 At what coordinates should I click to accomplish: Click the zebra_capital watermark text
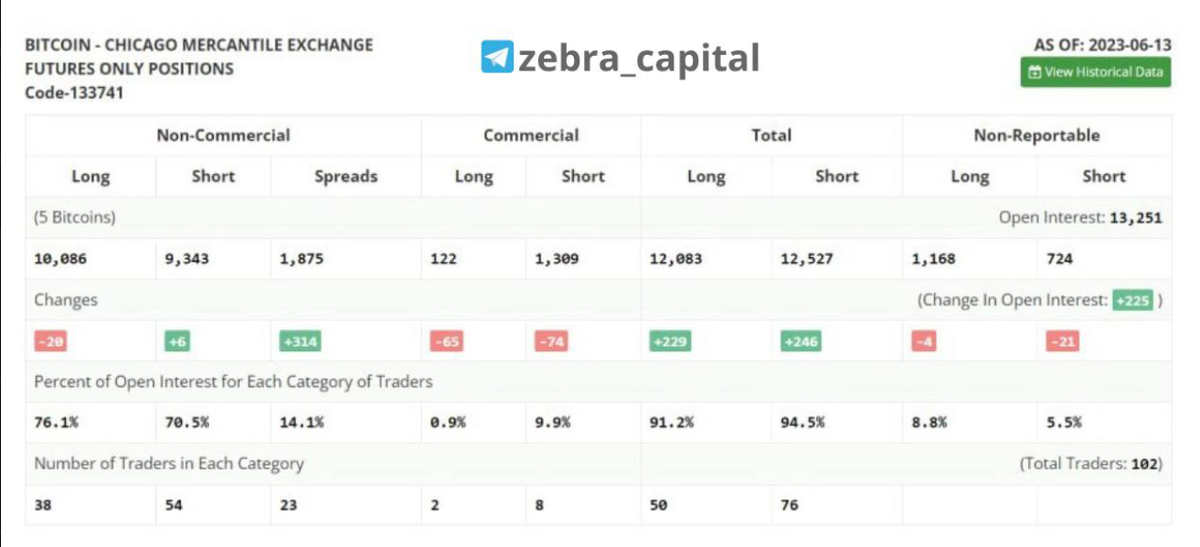click(x=638, y=58)
